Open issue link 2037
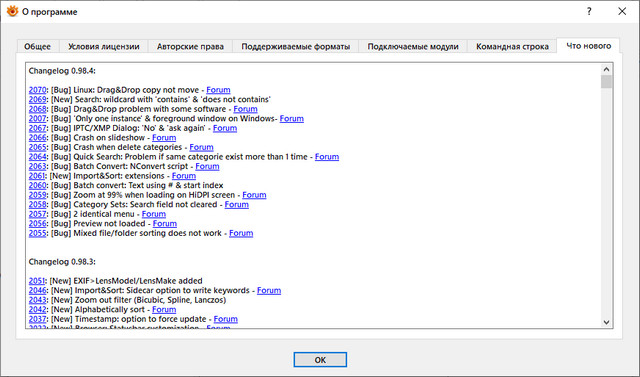 click(x=37, y=319)
